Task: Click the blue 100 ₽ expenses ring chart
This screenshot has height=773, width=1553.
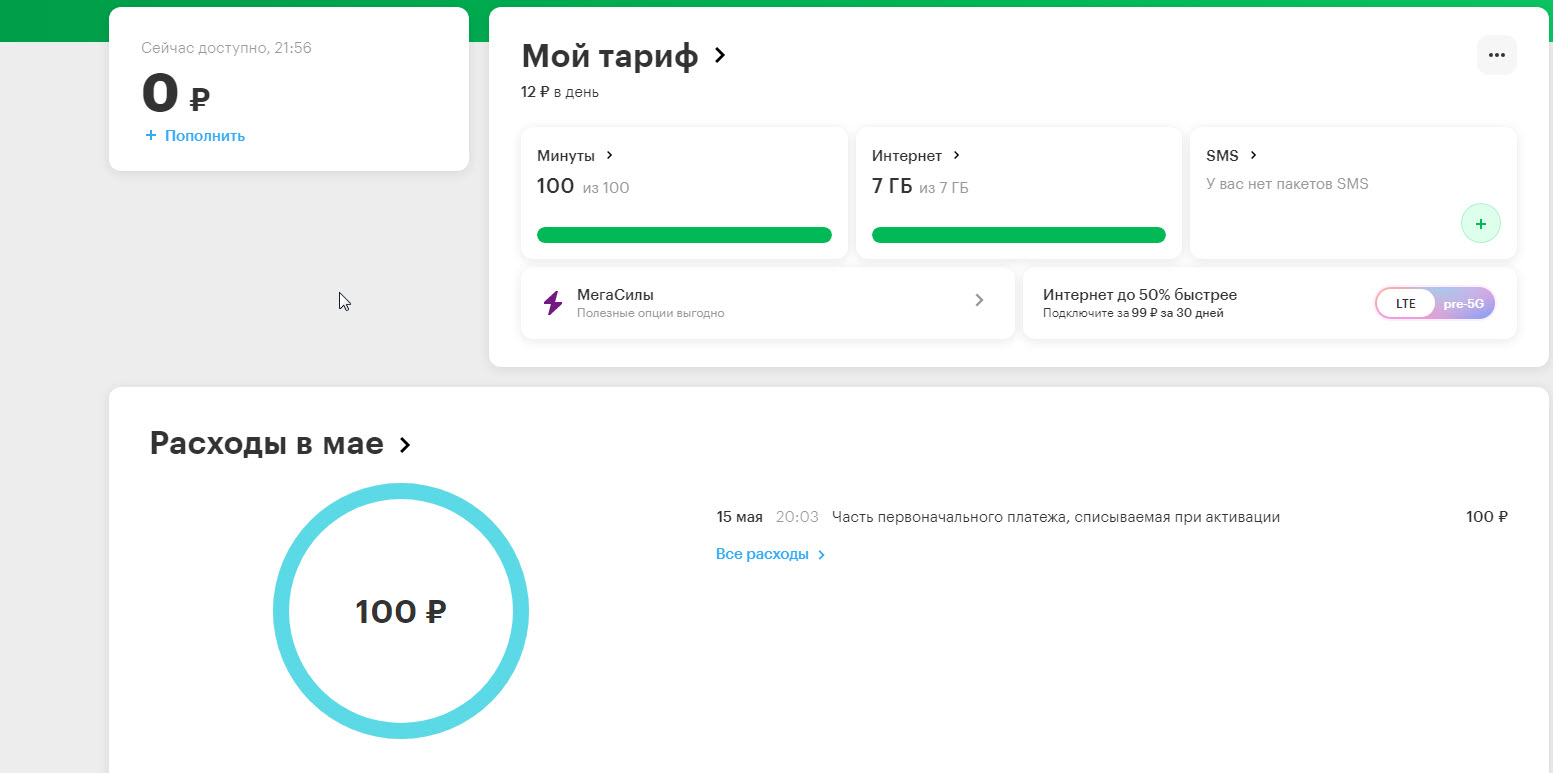Action: (x=401, y=611)
